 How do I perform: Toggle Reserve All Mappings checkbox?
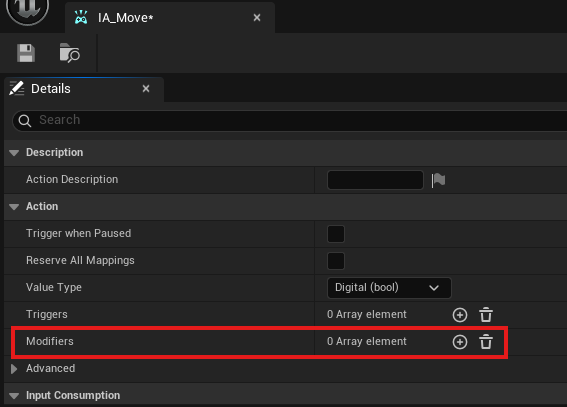336,261
